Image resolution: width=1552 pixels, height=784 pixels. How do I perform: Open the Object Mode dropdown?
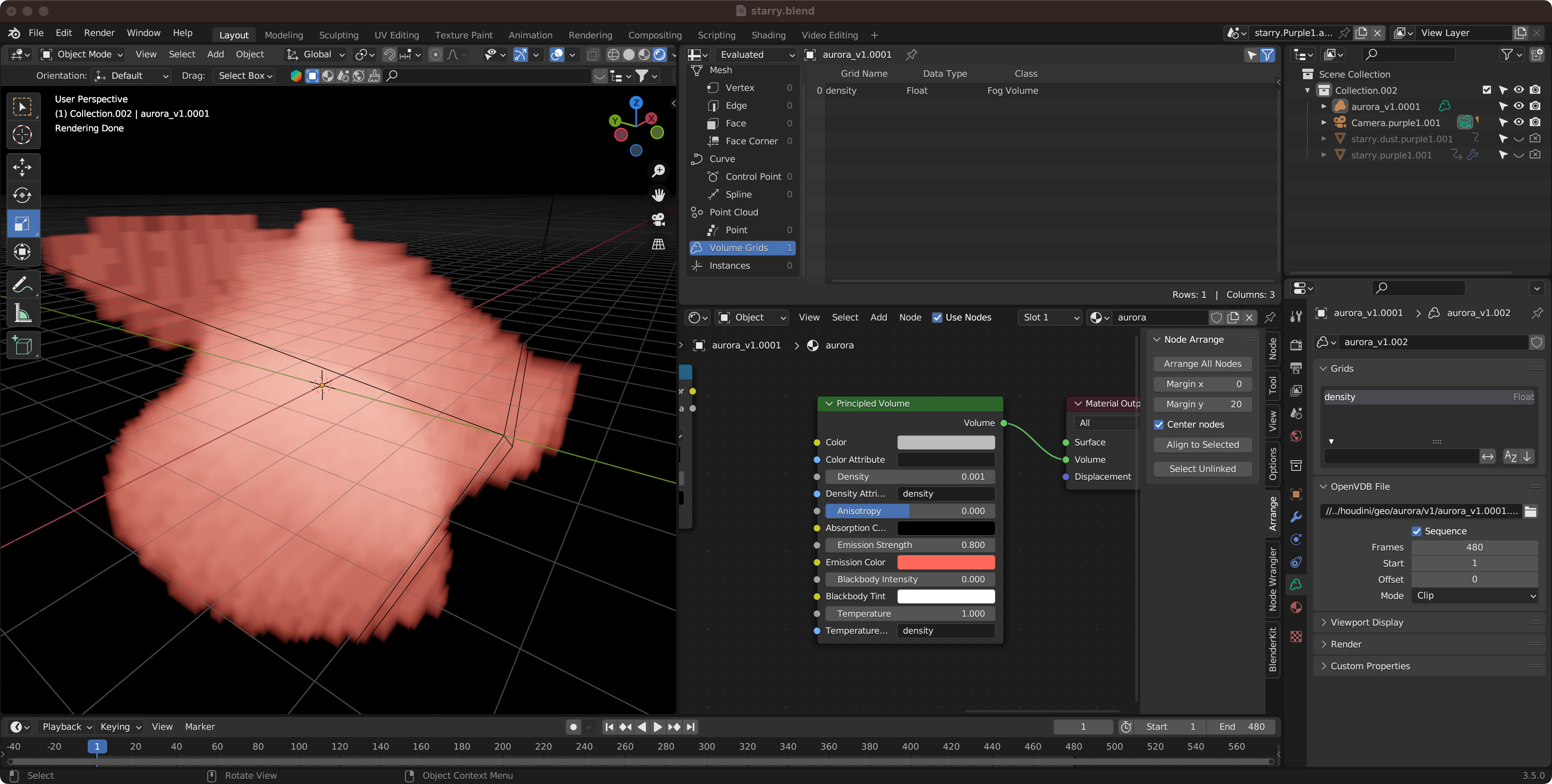[82, 54]
